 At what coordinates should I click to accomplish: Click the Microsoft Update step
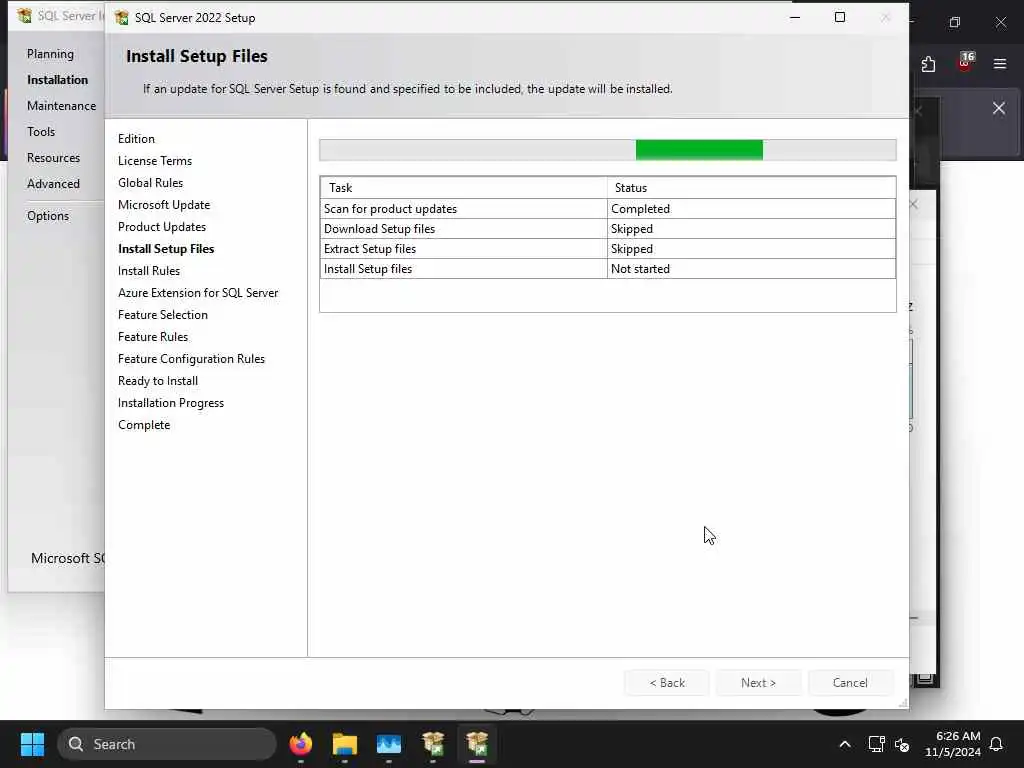point(164,205)
